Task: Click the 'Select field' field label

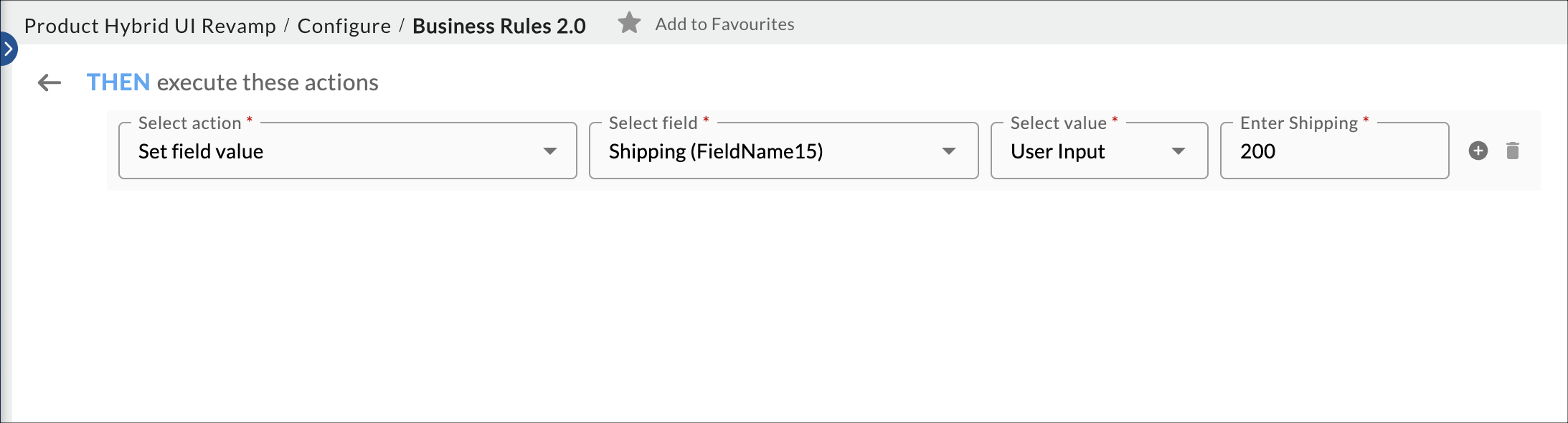Action: coord(653,123)
